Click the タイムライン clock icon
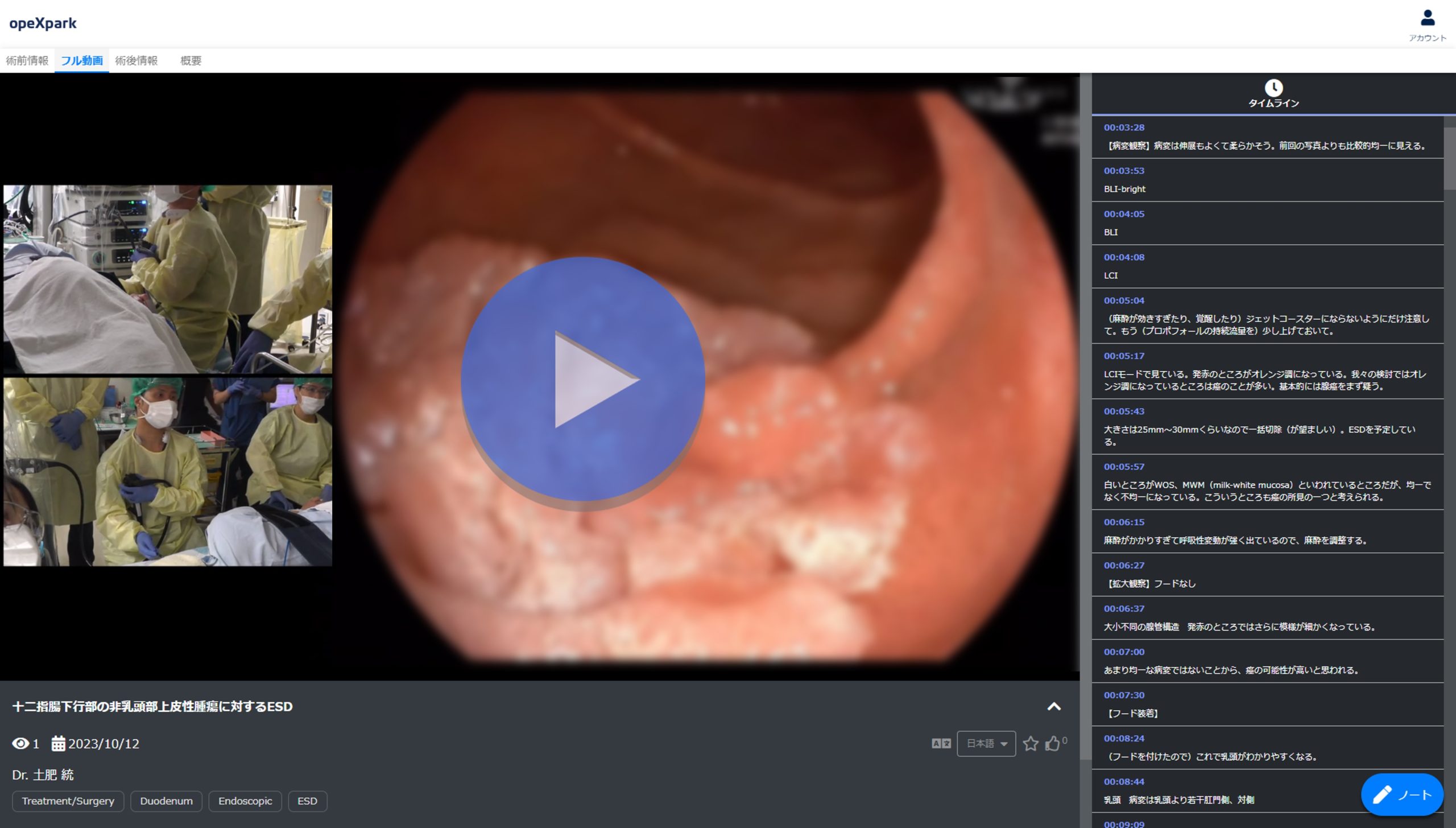 click(x=1273, y=88)
